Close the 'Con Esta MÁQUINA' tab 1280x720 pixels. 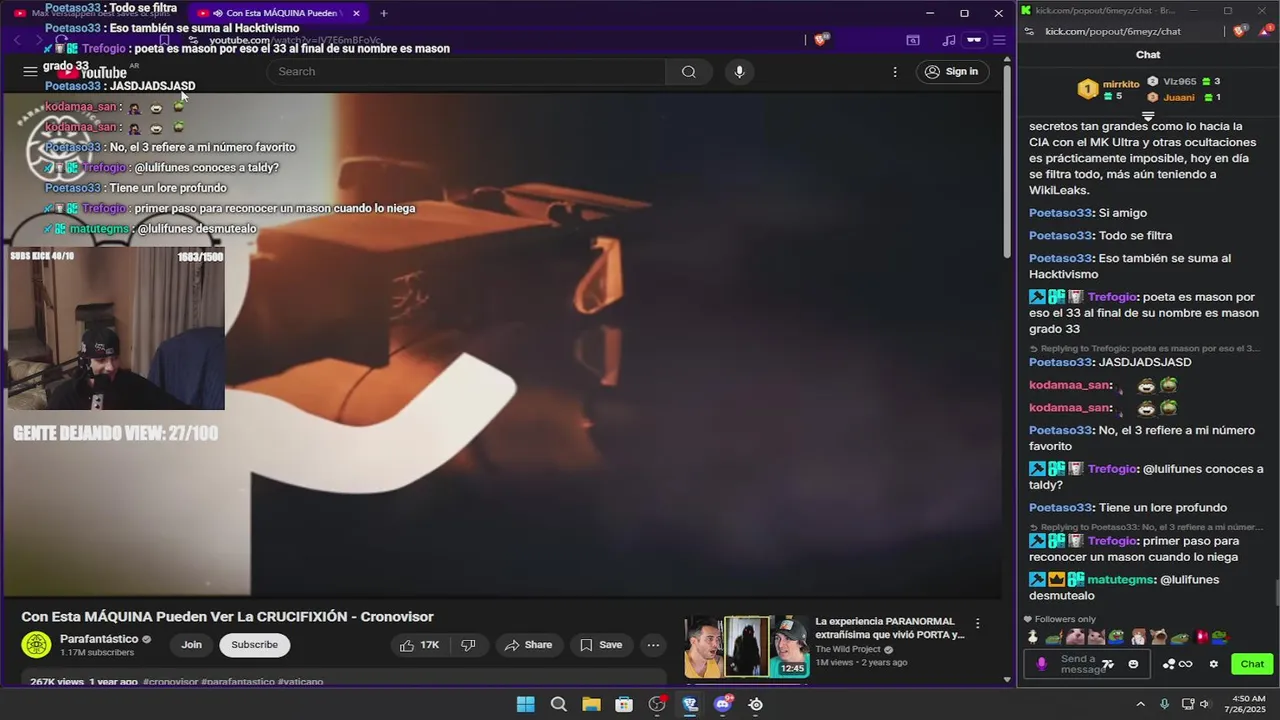[x=356, y=13]
